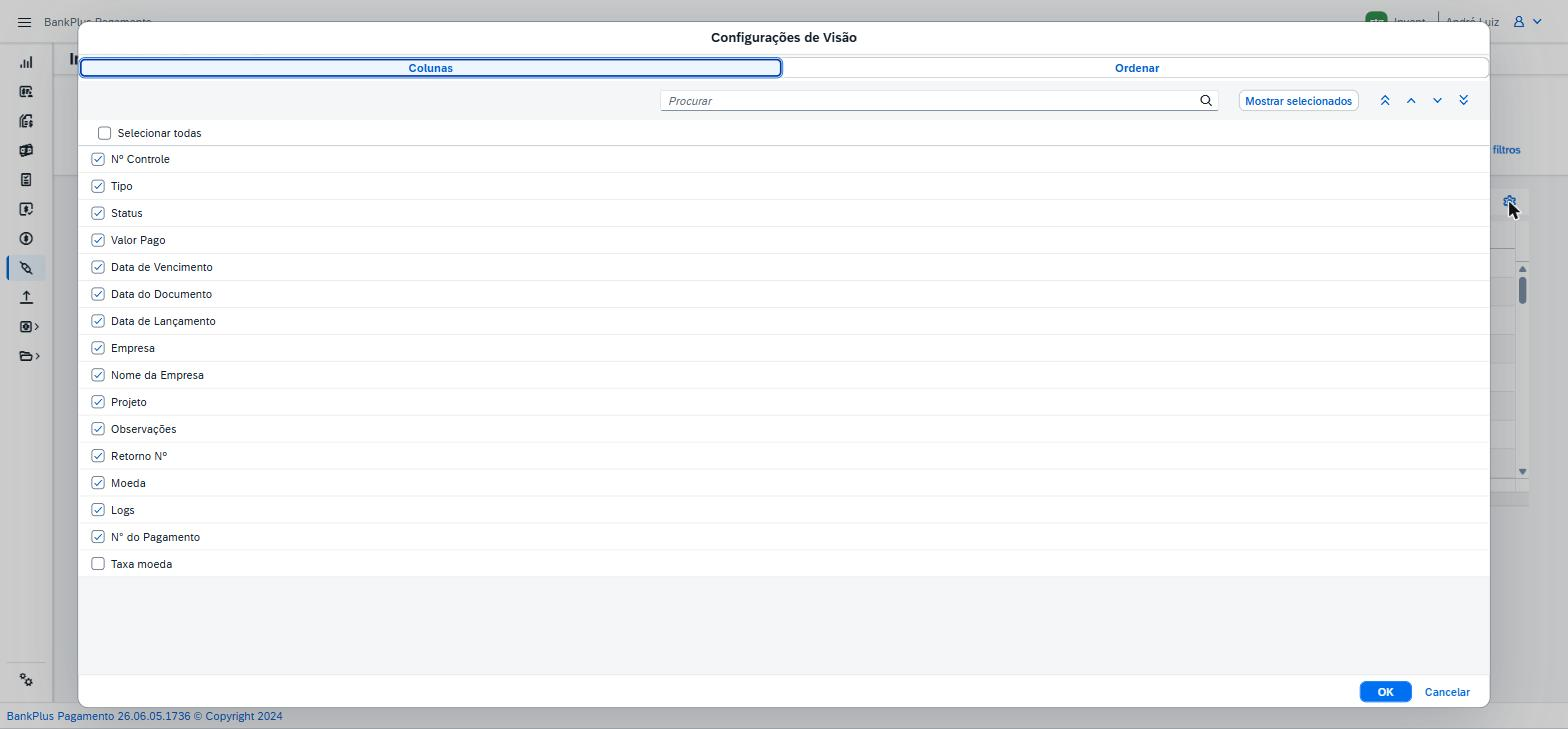Open the approved payment sidebar icon

pos(26,210)
